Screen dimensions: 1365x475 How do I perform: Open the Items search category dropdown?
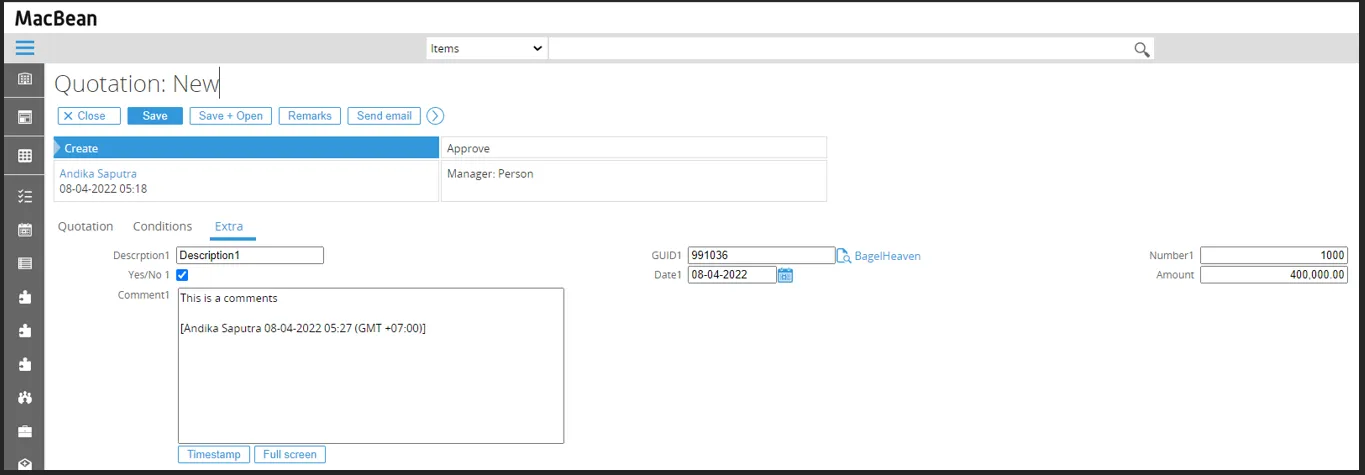(x=486, y=48)
